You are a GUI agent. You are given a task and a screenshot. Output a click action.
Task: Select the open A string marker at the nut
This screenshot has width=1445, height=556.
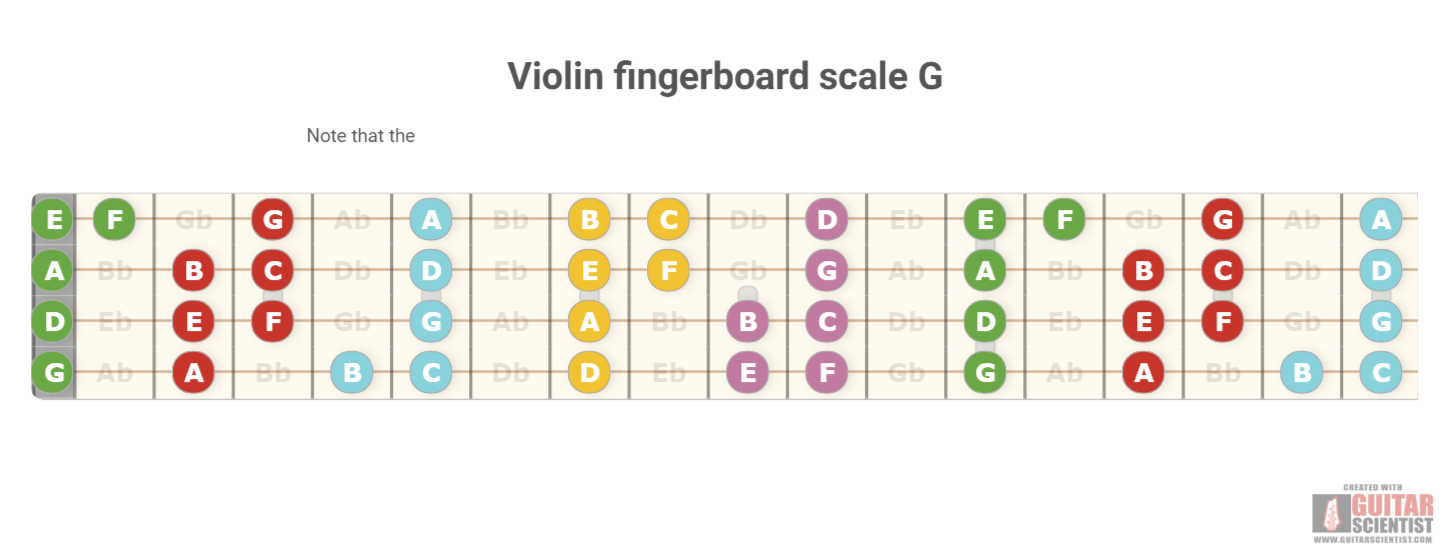pyautogui.click(x=54, y=269)
